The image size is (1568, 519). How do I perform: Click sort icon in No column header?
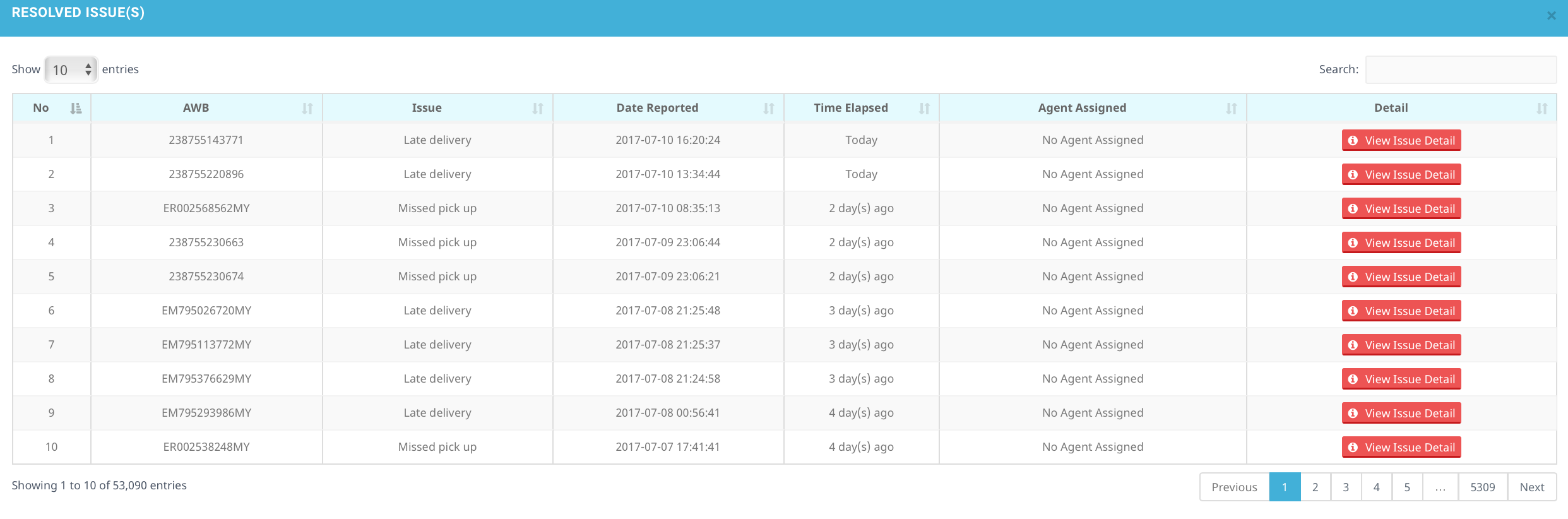tap(76, 109)
